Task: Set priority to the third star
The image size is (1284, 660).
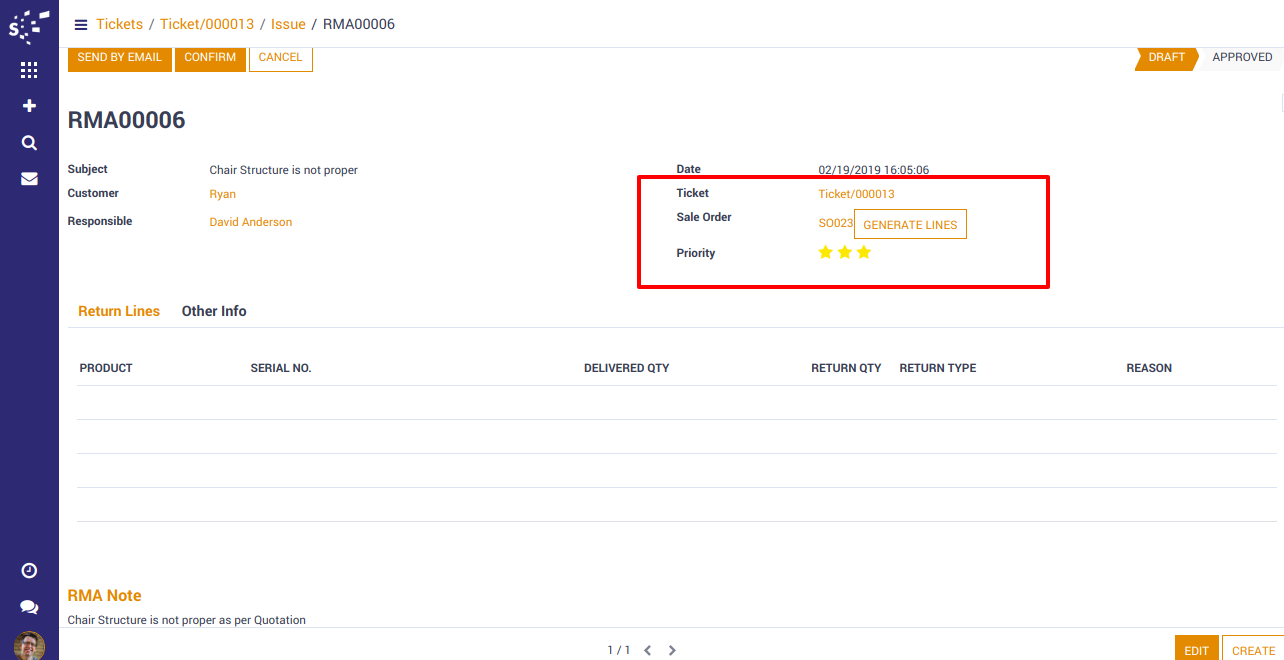Action: tap(864, 253)
